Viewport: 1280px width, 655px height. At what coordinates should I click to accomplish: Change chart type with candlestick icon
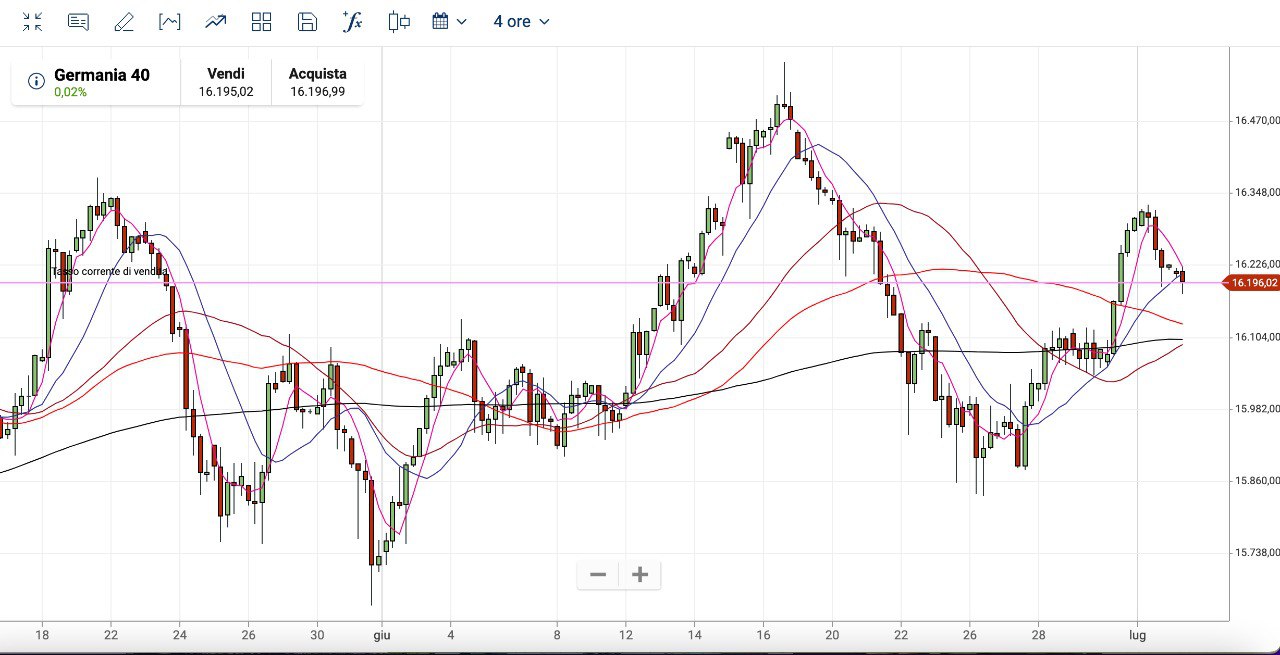click(399, 22)
